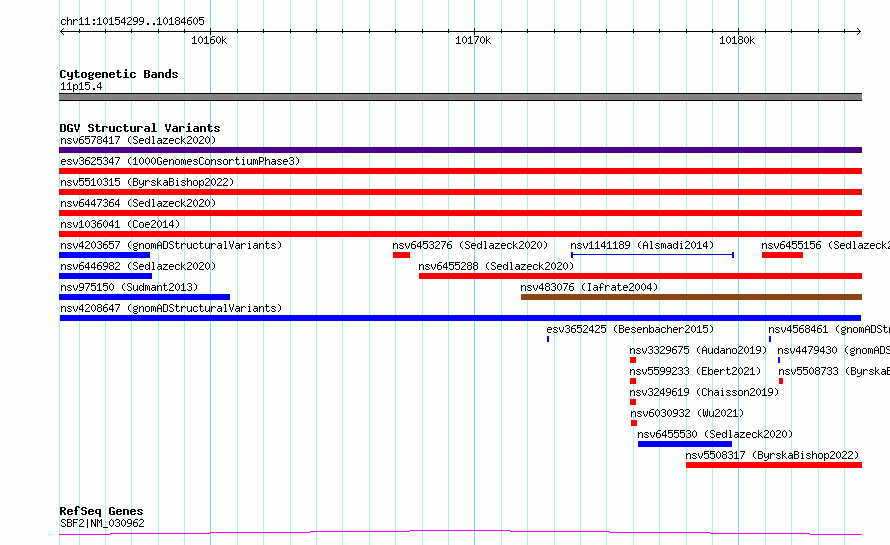
Task: Select the esv3625347 1000GenomesConsortiumPhase3 variant label
Action: tap(180, 161)
